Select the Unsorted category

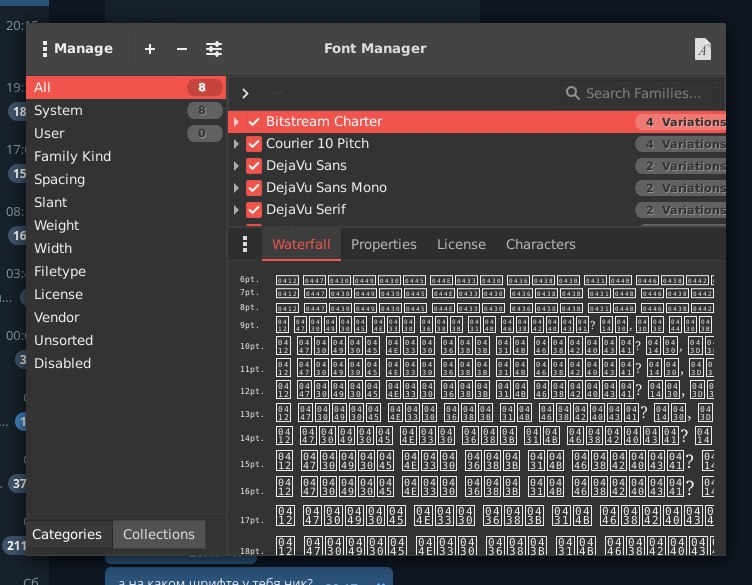tap(126, 340)
